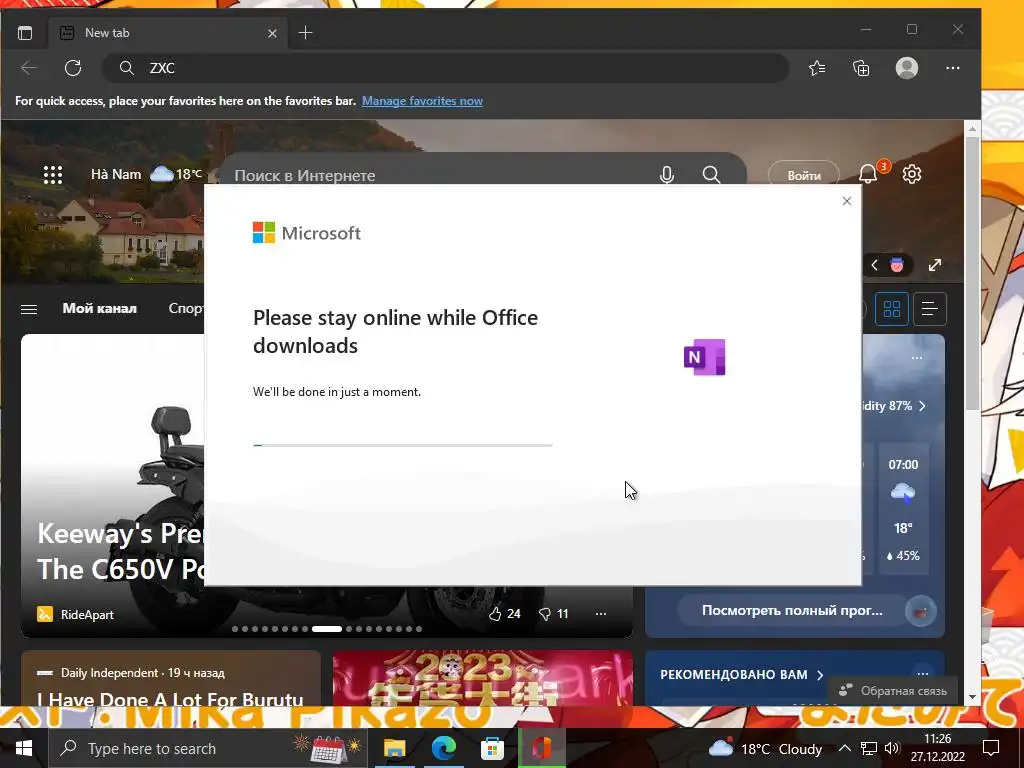This screenshot has height=768, width=1024.
Task: Select the Мой канал feed tab
Action: coord(99,308)
